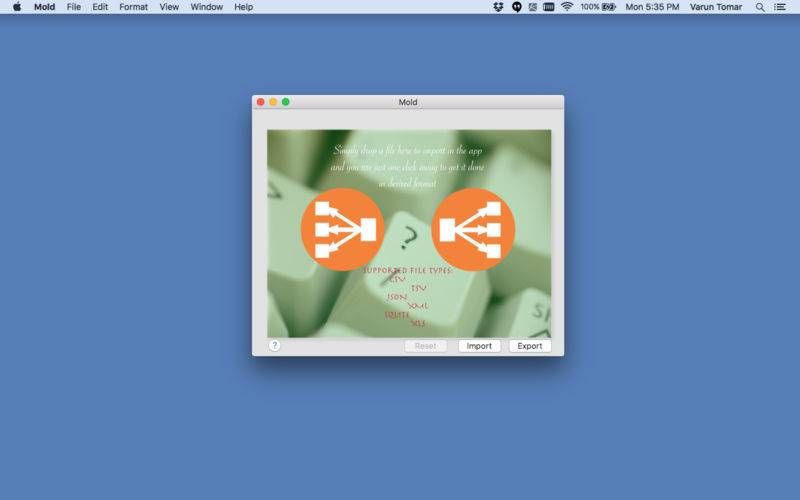Click the keyboard layout icon in menu bar
Screen dimensions: 800x500
click(x=548, y=7)
